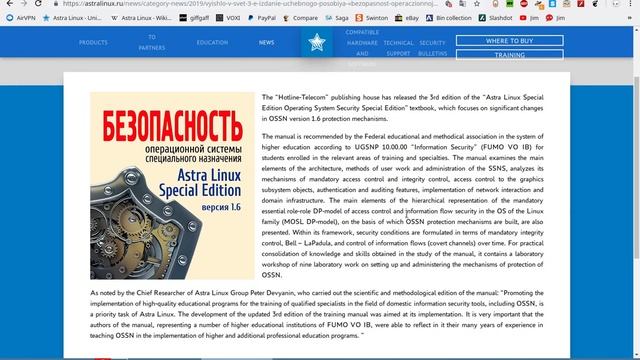Click the words "Hotline-Telecom" in the article
Image resolution: width=640 pixels, height=360 pixels.
tap(302, 98)
